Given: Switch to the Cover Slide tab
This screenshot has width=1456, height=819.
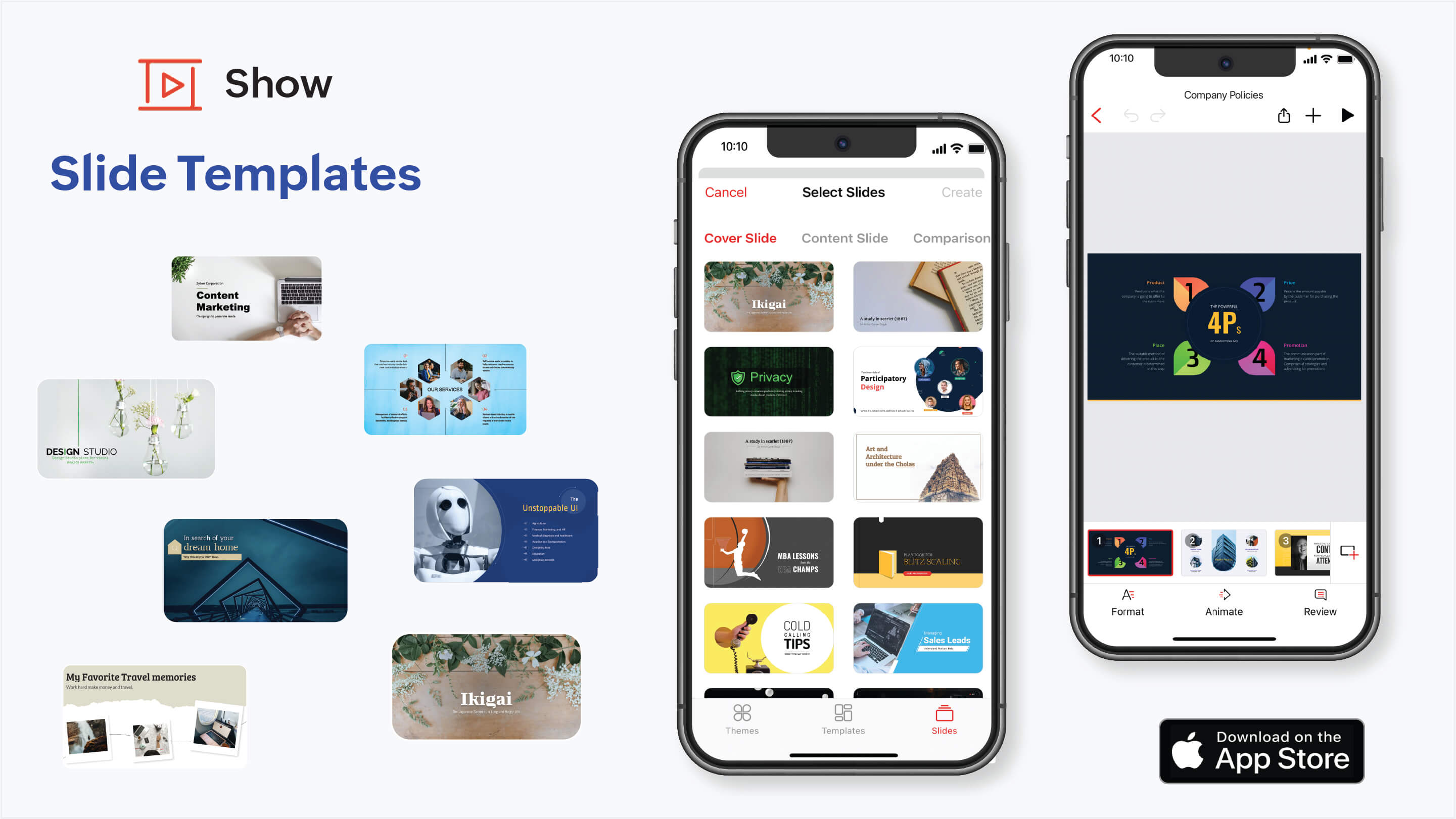Looking at the screenshot, I should point(740,238).
